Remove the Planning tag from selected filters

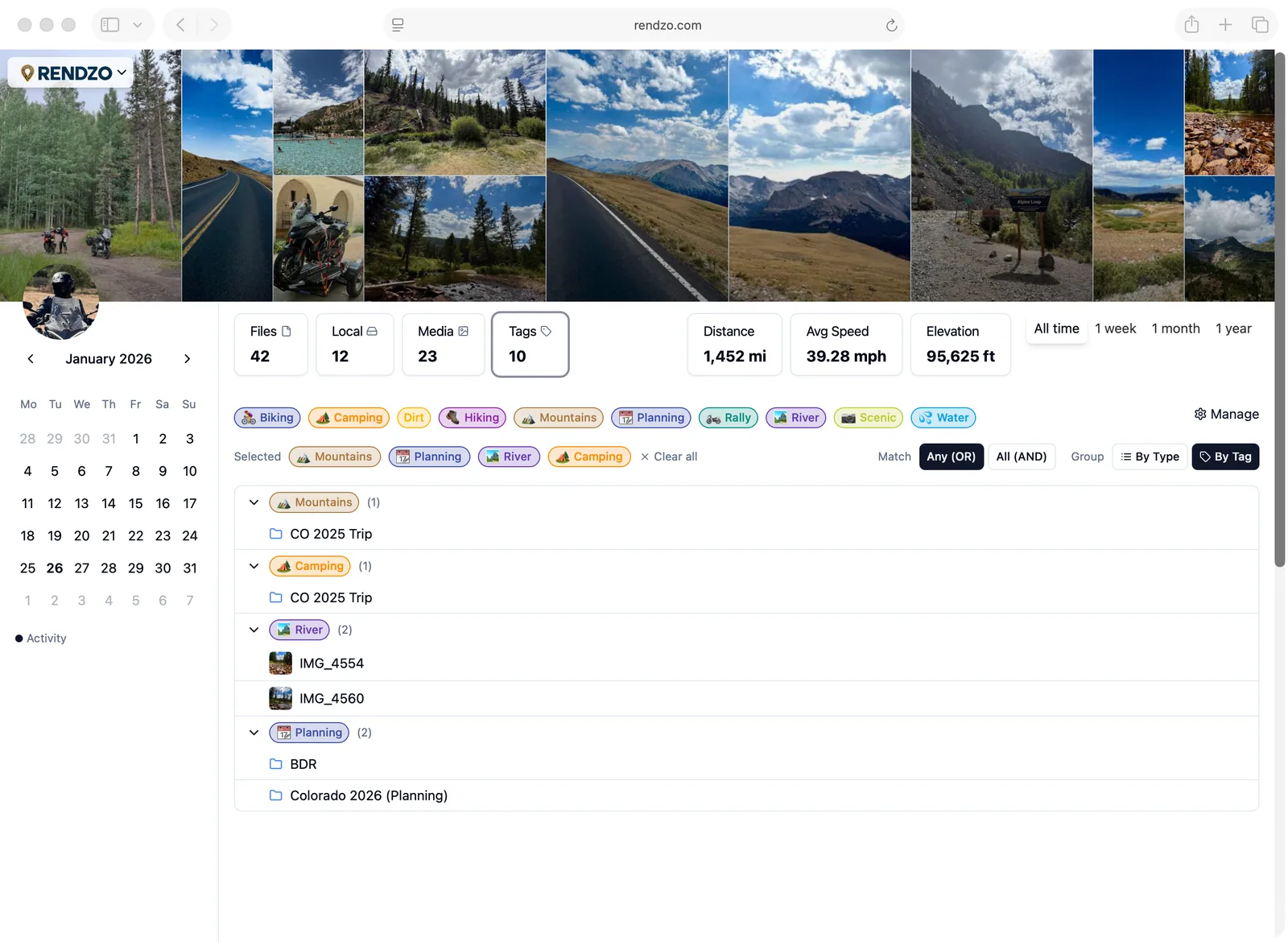pyautogui.click(x=429, y=457)
